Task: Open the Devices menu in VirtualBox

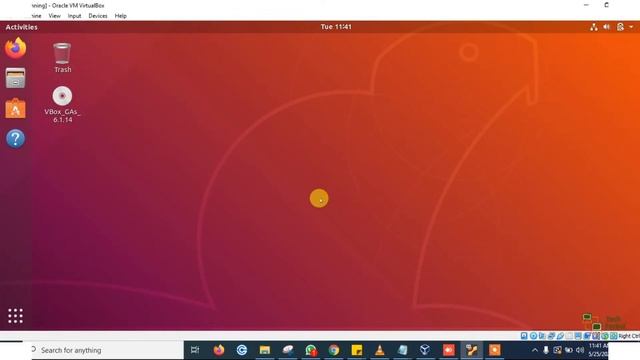Action: 98,16
